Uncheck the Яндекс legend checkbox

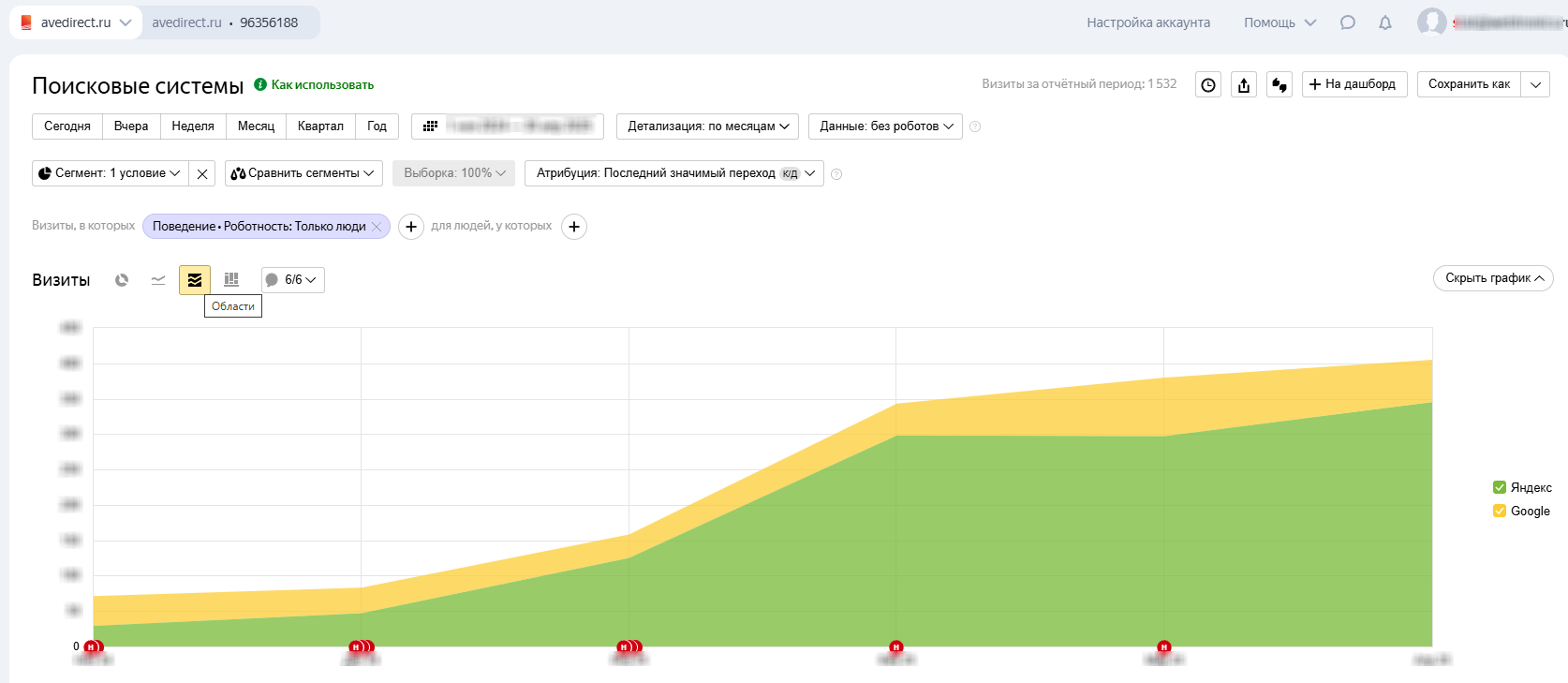coord(1499,487)
